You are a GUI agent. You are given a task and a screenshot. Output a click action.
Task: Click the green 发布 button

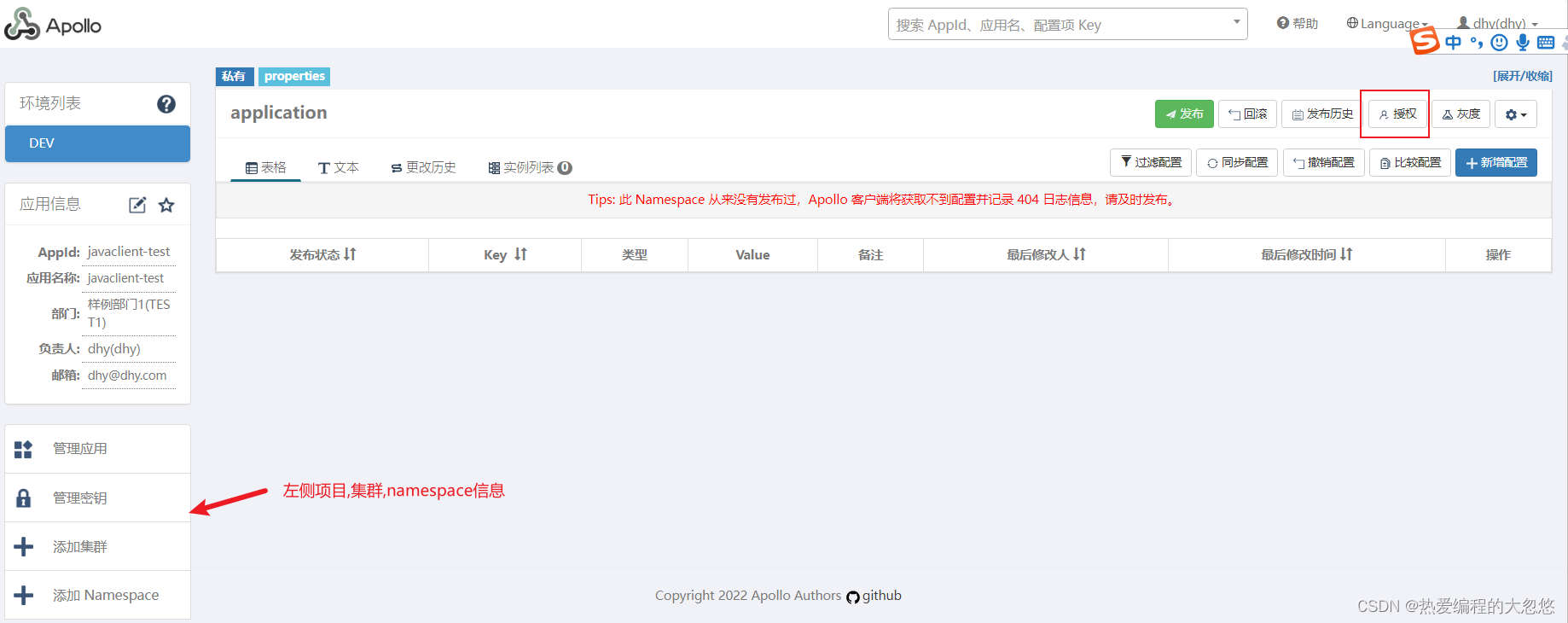[1184, 114]
